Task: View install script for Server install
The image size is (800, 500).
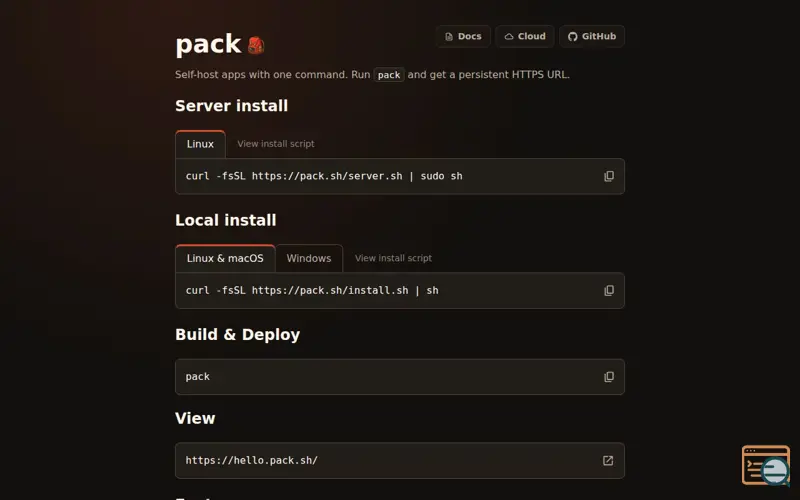Action: point(276,144)
